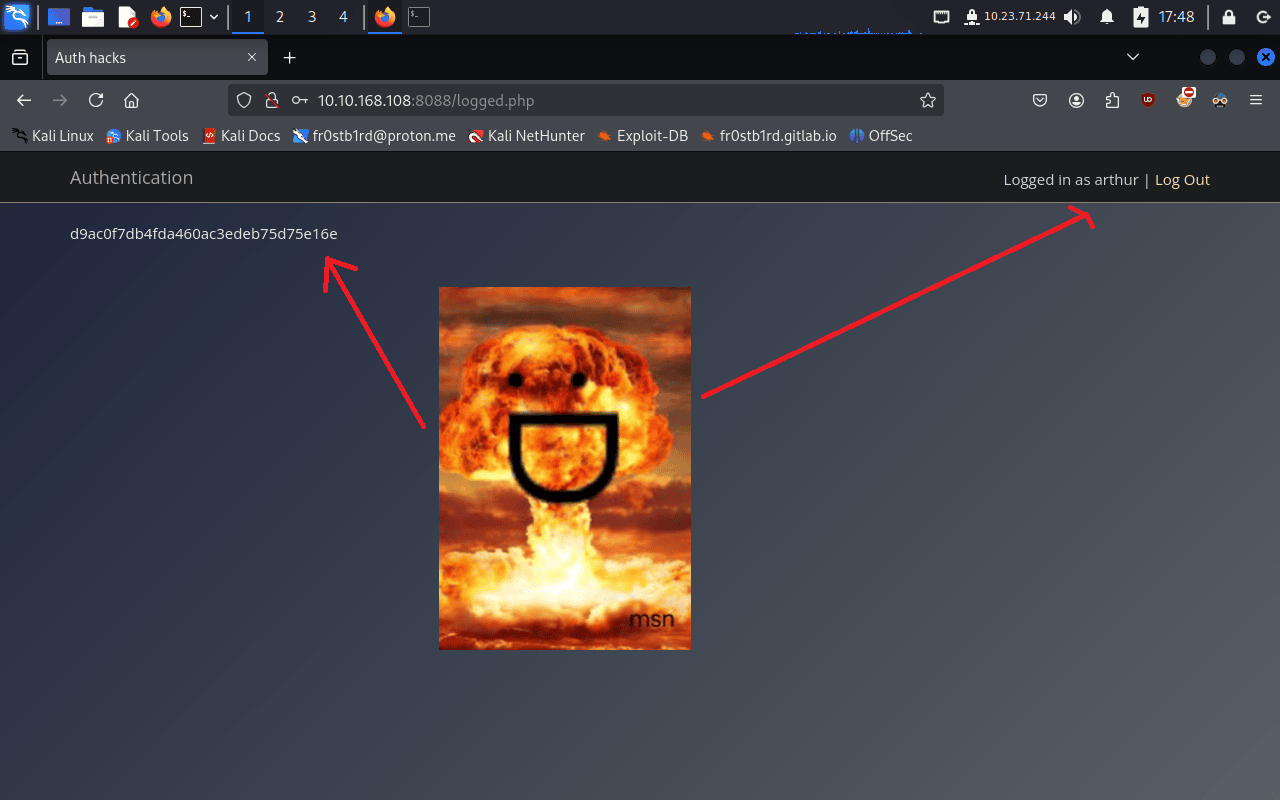Open the Firefox view button

(20, 58)
